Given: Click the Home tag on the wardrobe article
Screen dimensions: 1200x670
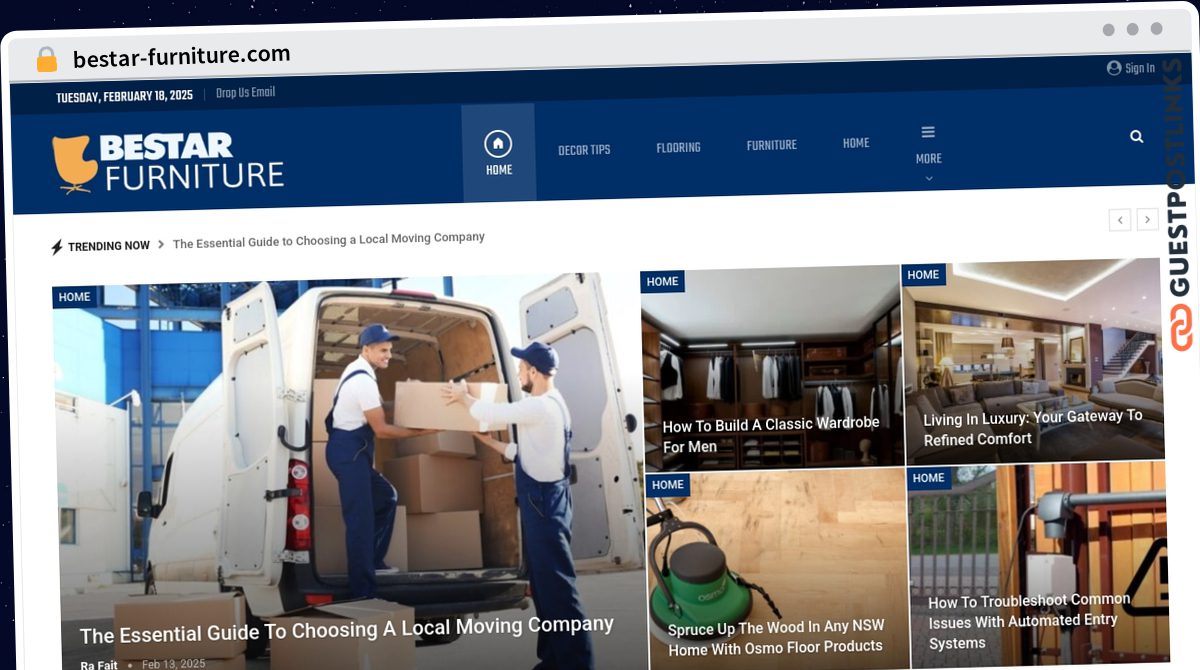Looking at the screenshot, I should click(662, 282).
